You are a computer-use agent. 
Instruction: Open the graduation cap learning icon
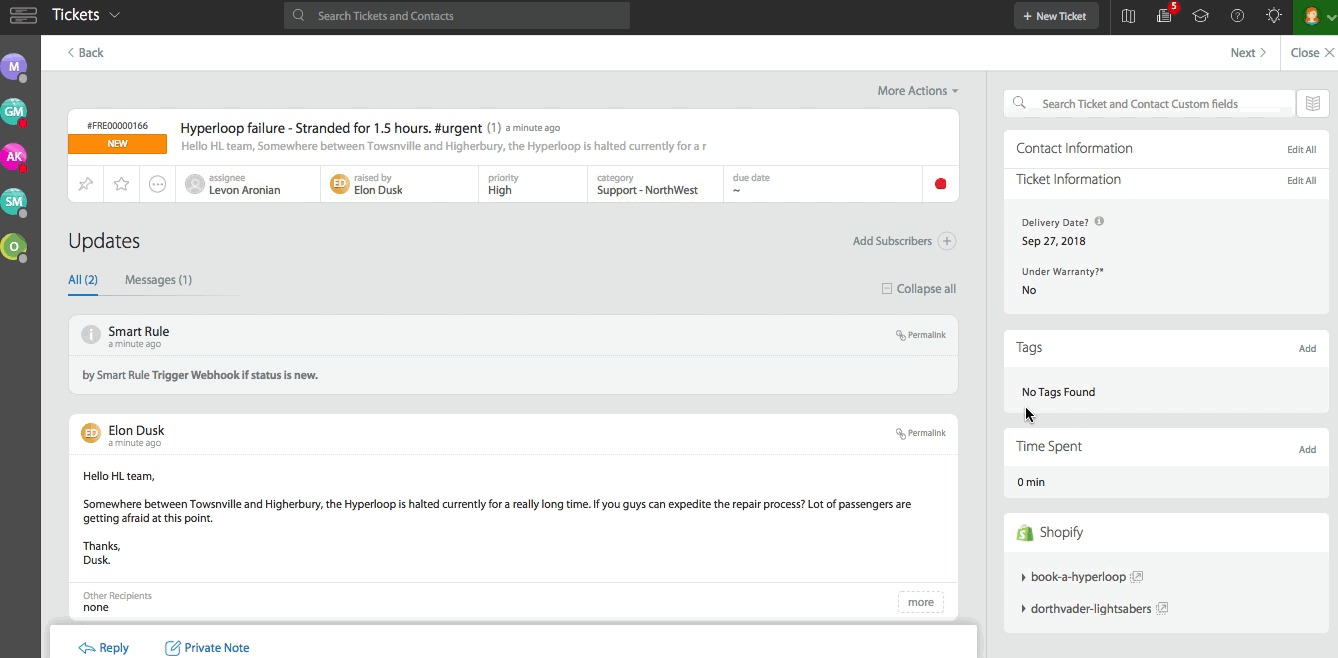point(1201,16)
